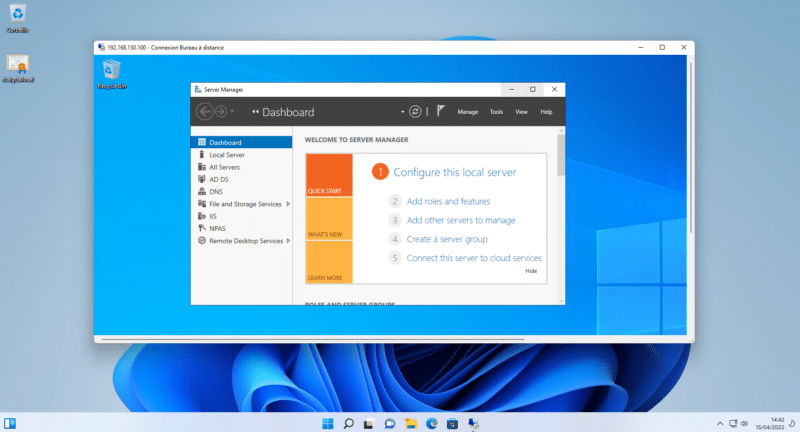This screenshot has height=432, width=800.
Task: Click the Windows Start button on taskbar
Action: [x=328, y=423]
